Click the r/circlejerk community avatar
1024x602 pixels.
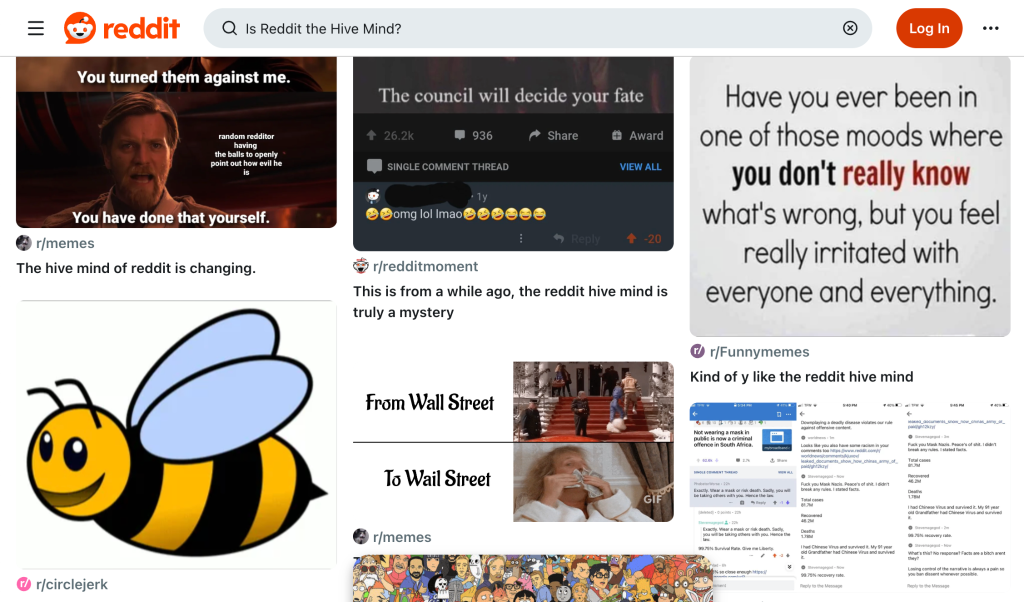[x=23, y=584]
